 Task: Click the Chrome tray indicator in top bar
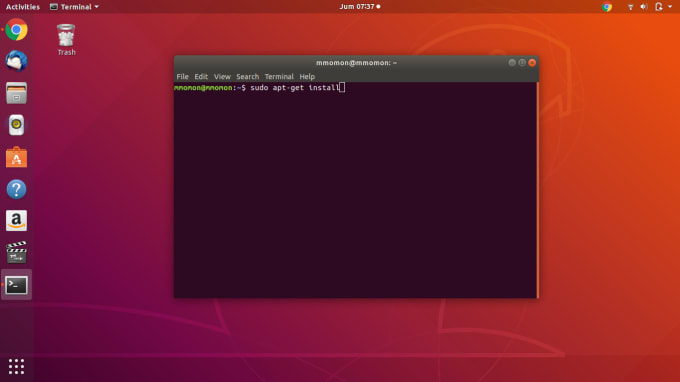tap(607, 7)
